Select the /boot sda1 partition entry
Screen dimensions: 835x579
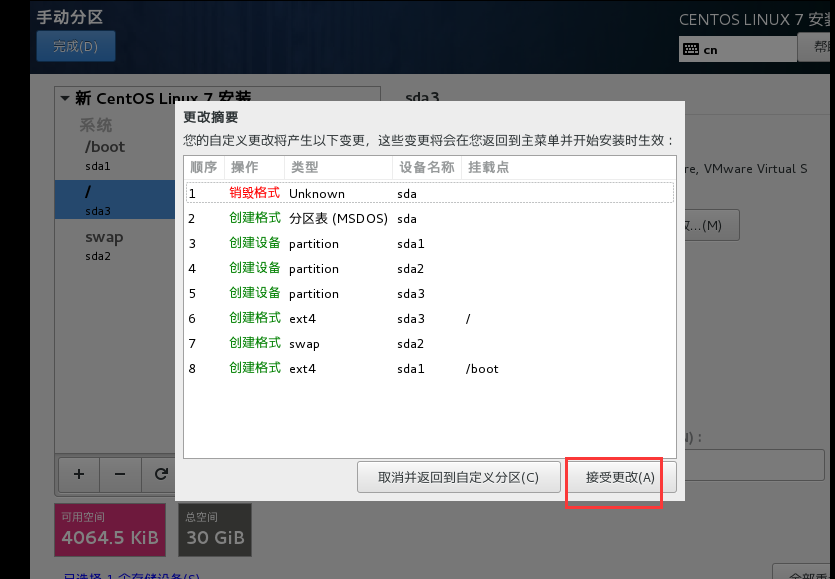[115, 155]
